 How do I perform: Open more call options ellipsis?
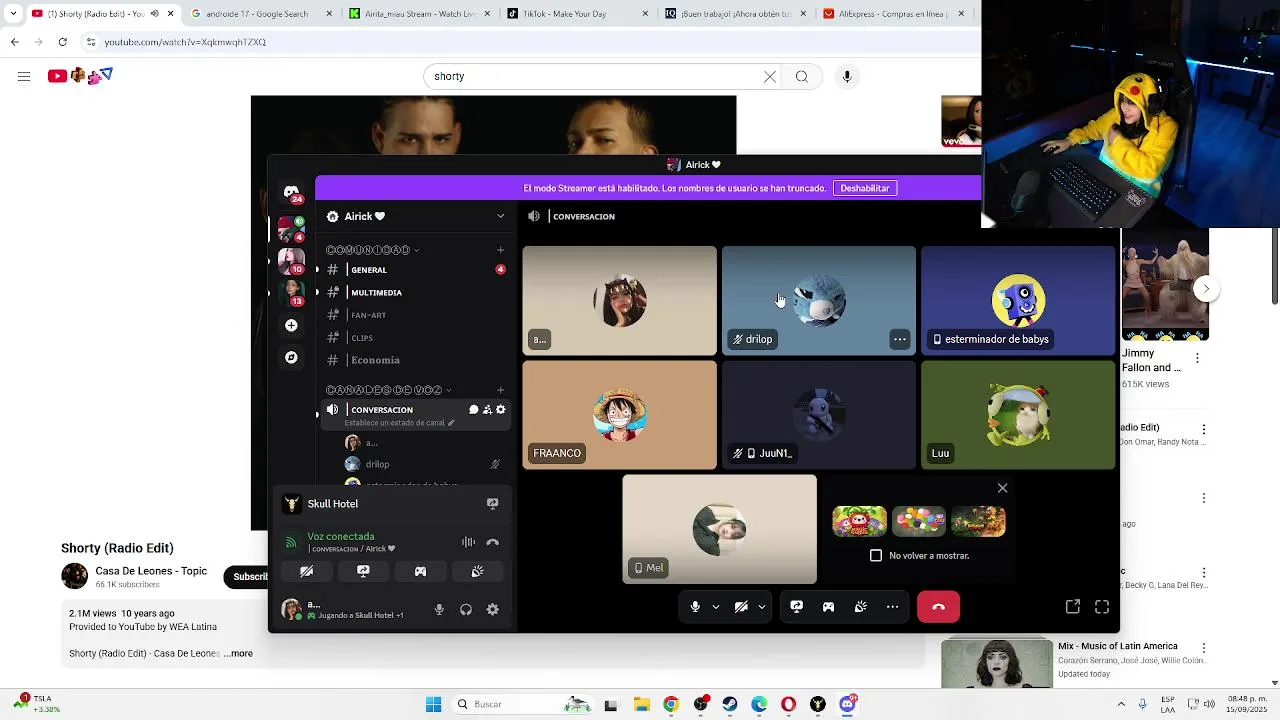click(892, 607)
